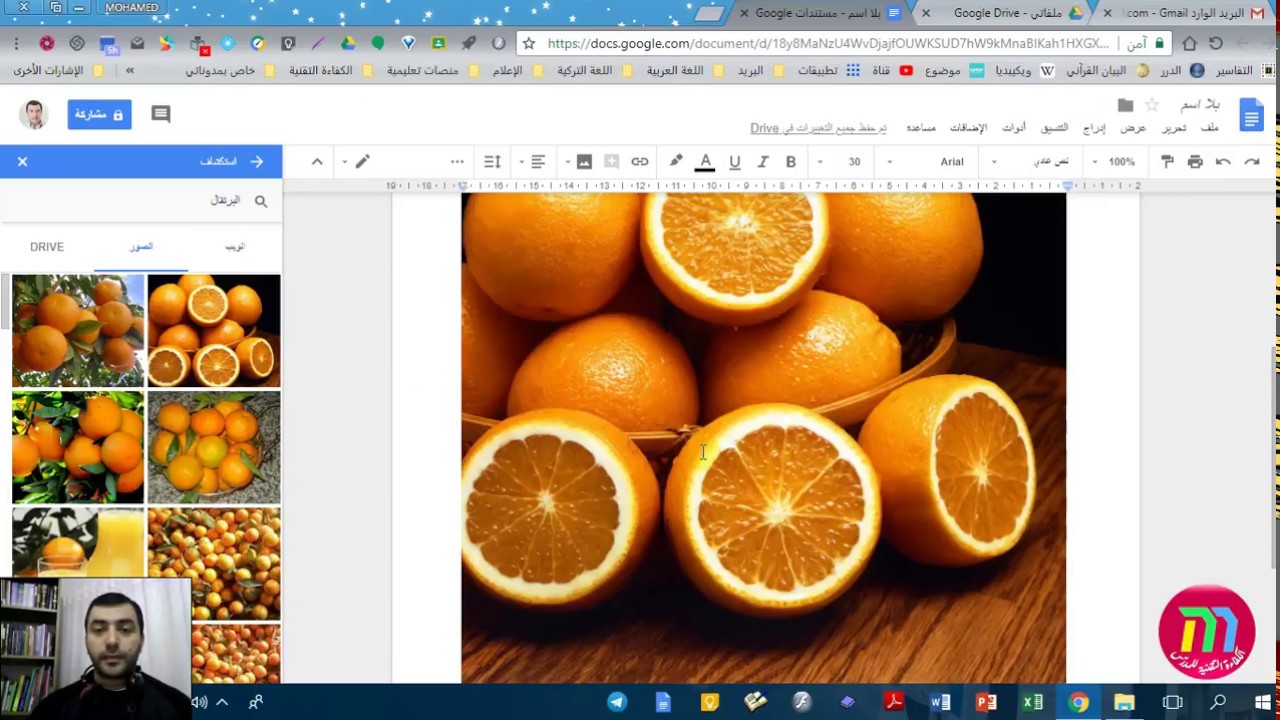
Task: Open the أدوات (Tools) menu
Action: pos(1013,128)
